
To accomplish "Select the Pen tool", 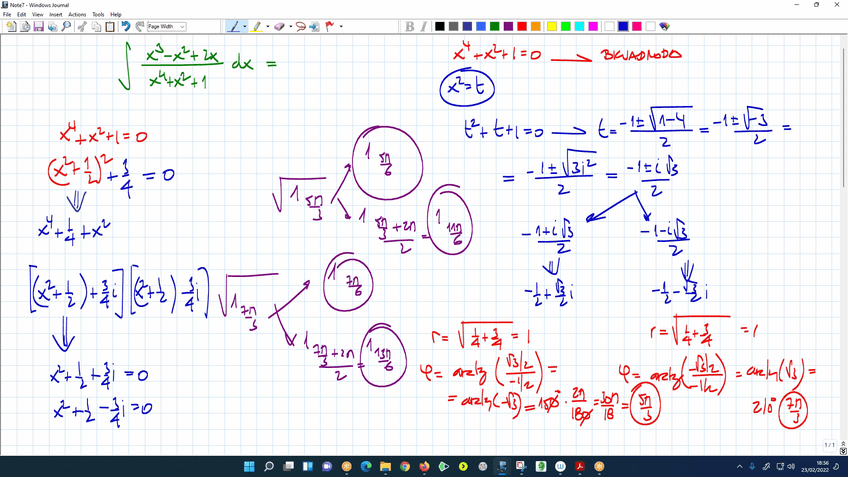I will pos(233,26).
